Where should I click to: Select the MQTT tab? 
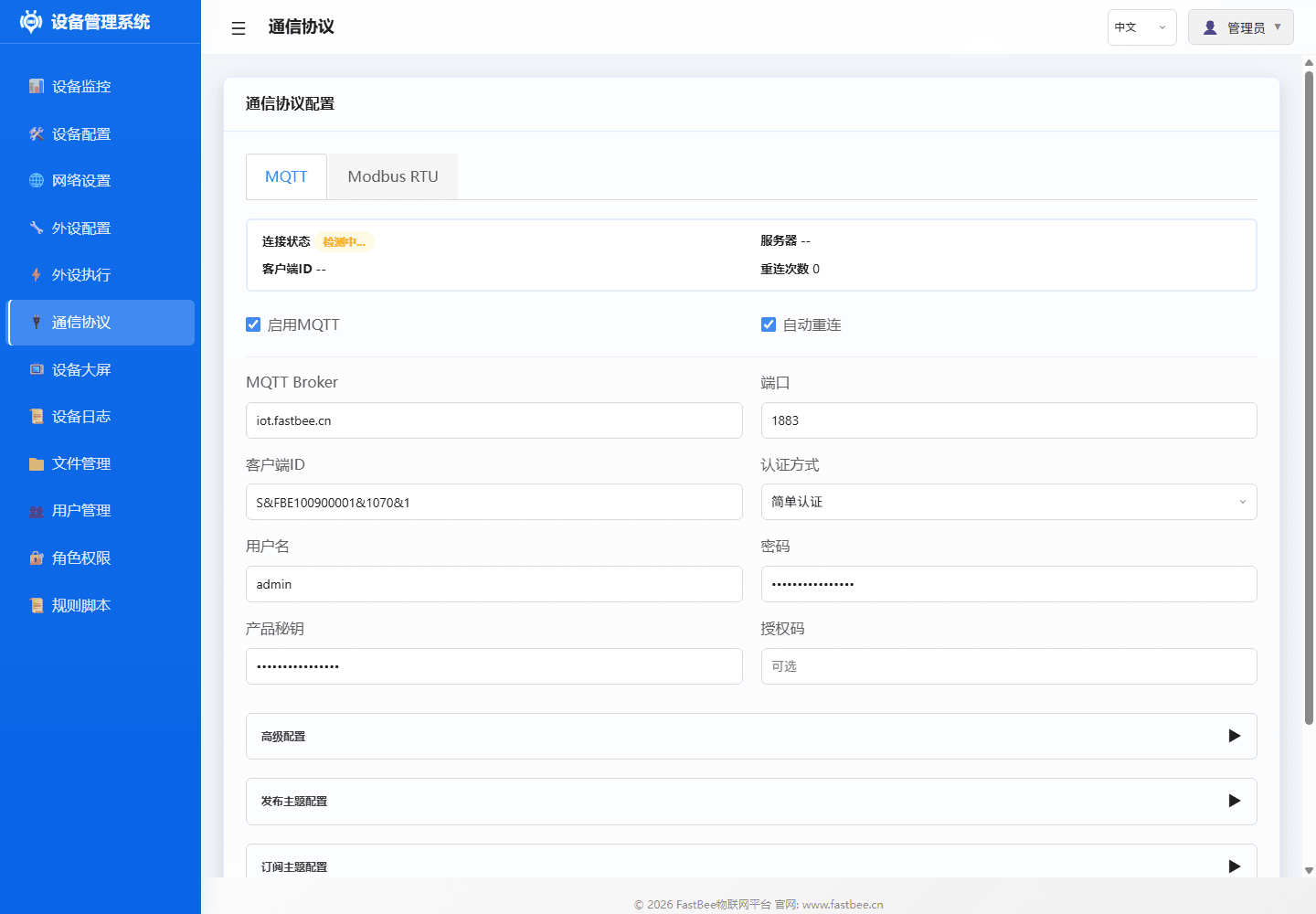pos(286,176)
